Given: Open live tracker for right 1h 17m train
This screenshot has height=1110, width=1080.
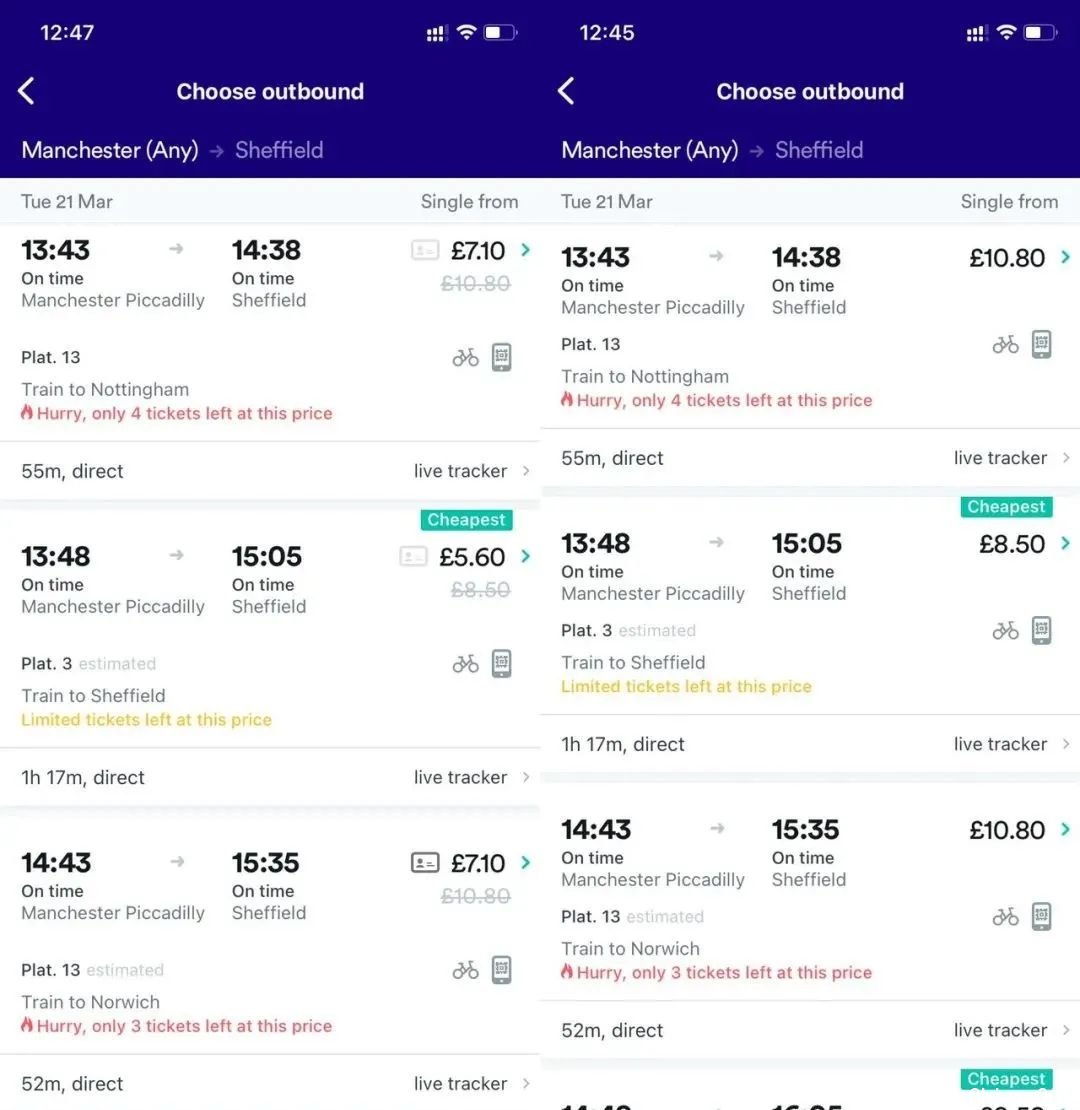Looking at the screenshot, I should pos(1011,744).
